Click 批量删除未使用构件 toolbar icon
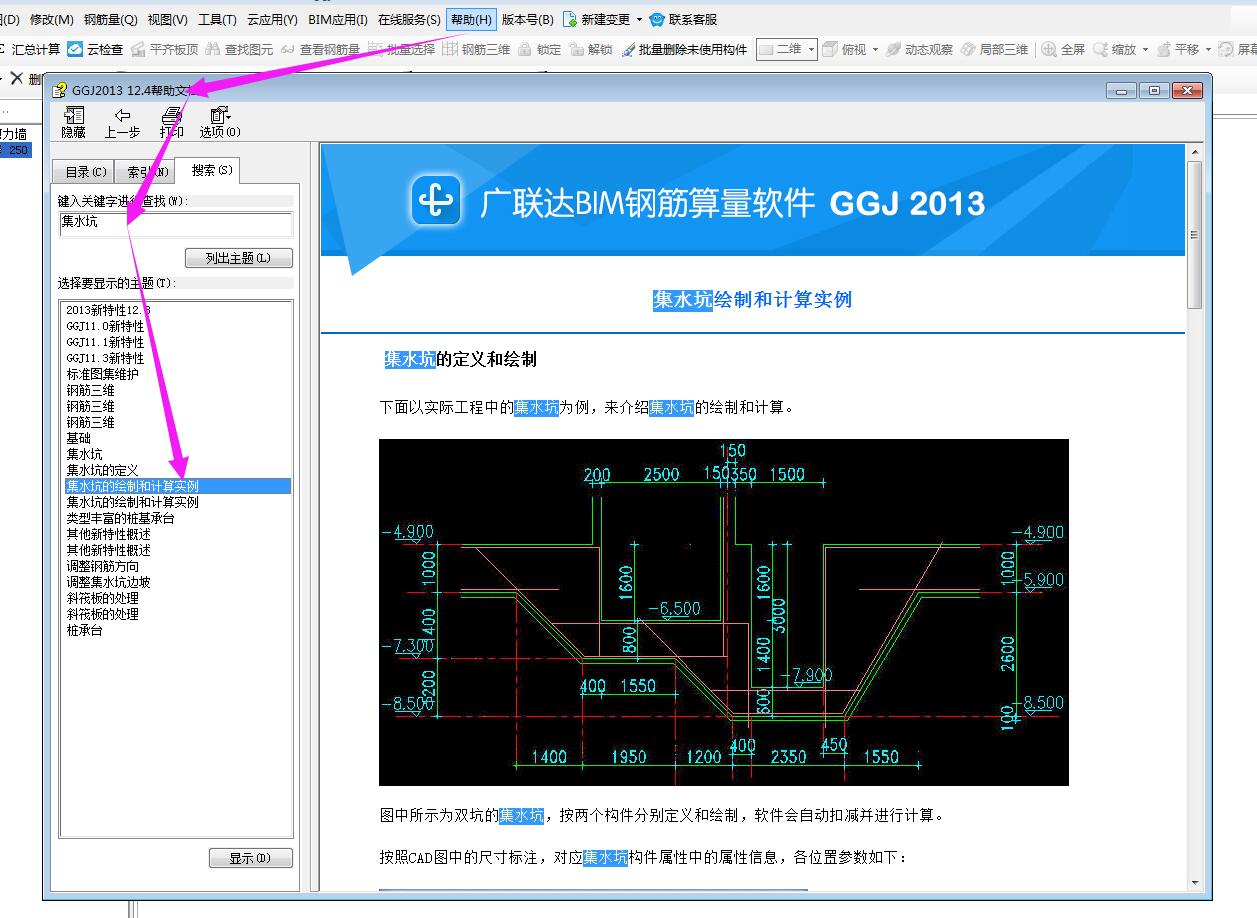Image resolution: width=1257 pixels, height=918 pixels. click(628, 49)
